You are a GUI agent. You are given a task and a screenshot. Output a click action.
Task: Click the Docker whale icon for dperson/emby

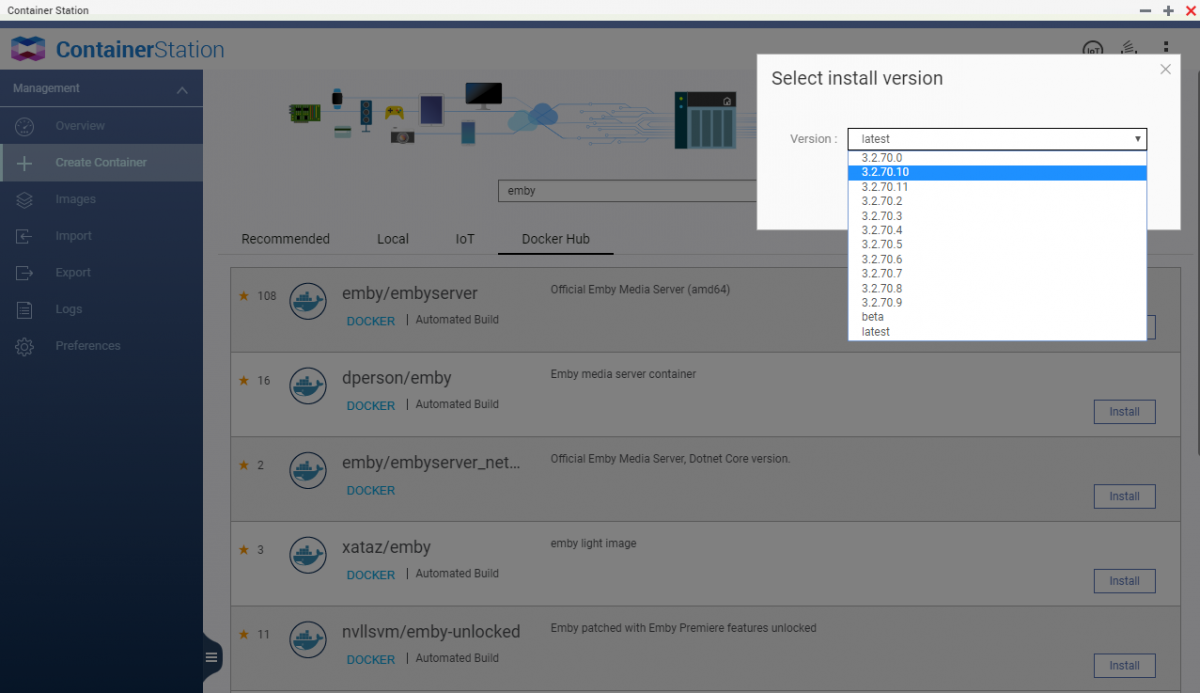pos(308,387)
